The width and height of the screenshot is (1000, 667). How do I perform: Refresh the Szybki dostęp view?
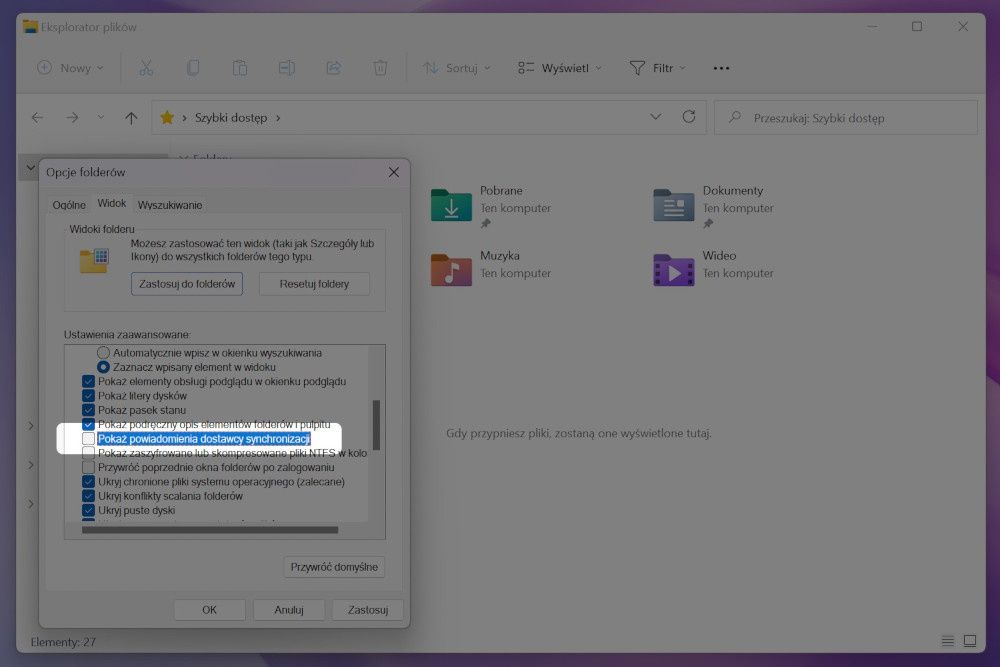[689, 117]
